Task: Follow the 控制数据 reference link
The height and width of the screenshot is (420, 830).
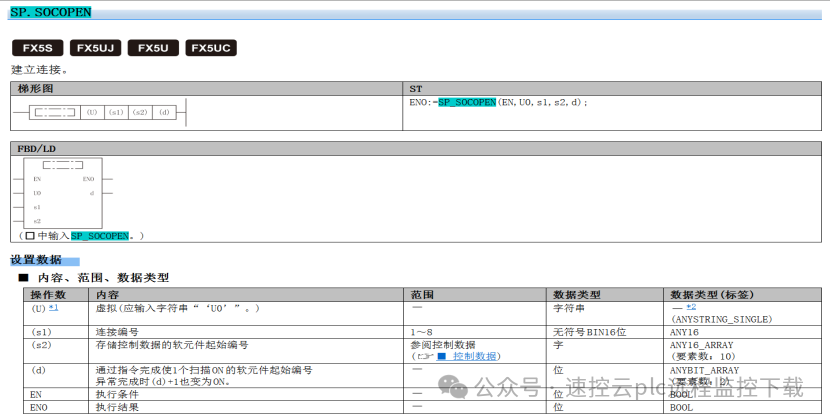Action: click(x=468, y=356)
